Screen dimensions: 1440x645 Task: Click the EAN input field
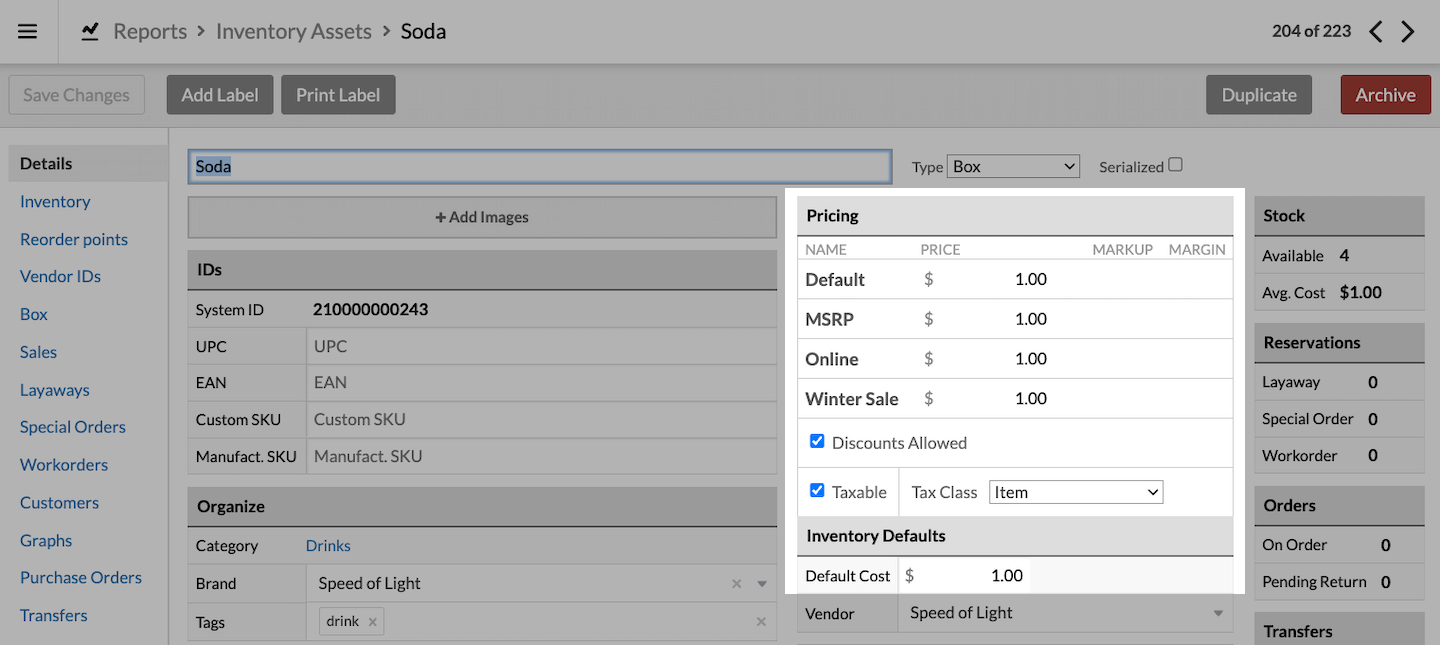click(541, 383)
